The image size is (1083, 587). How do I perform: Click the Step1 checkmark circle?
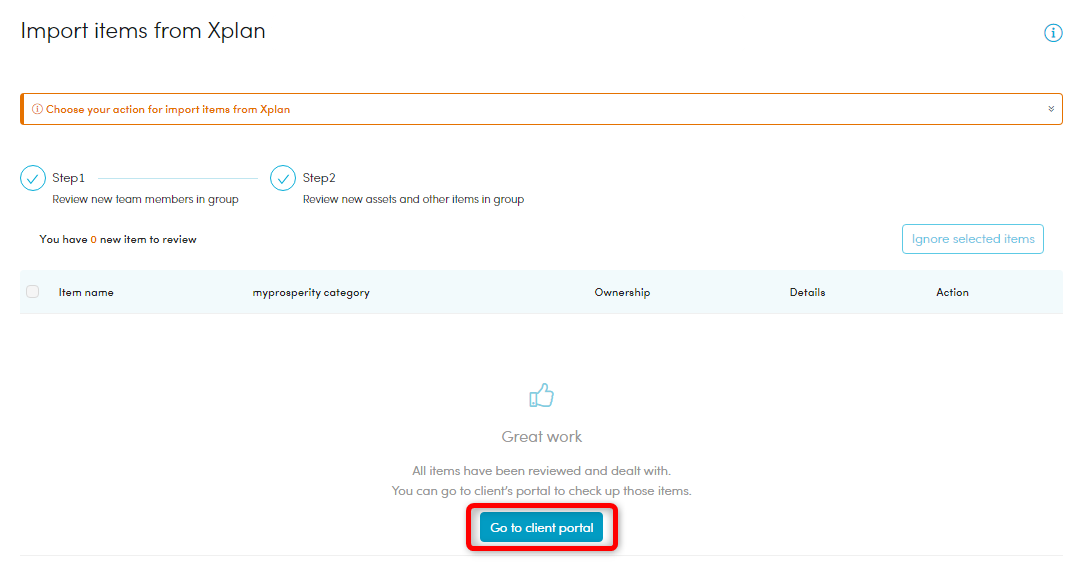[33, 178]
